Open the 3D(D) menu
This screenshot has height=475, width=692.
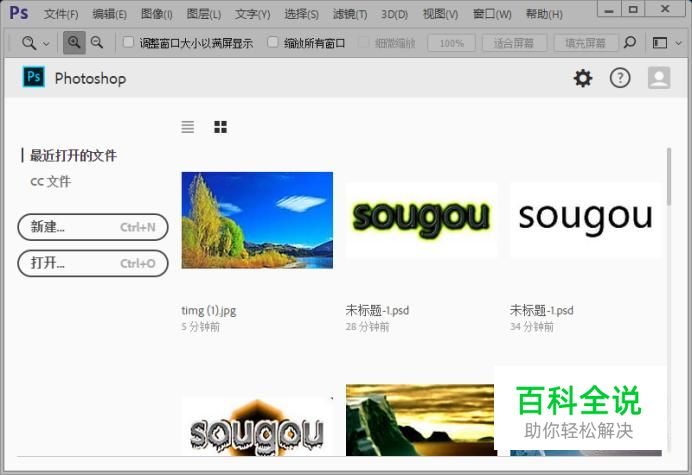(x=395, y=15)
